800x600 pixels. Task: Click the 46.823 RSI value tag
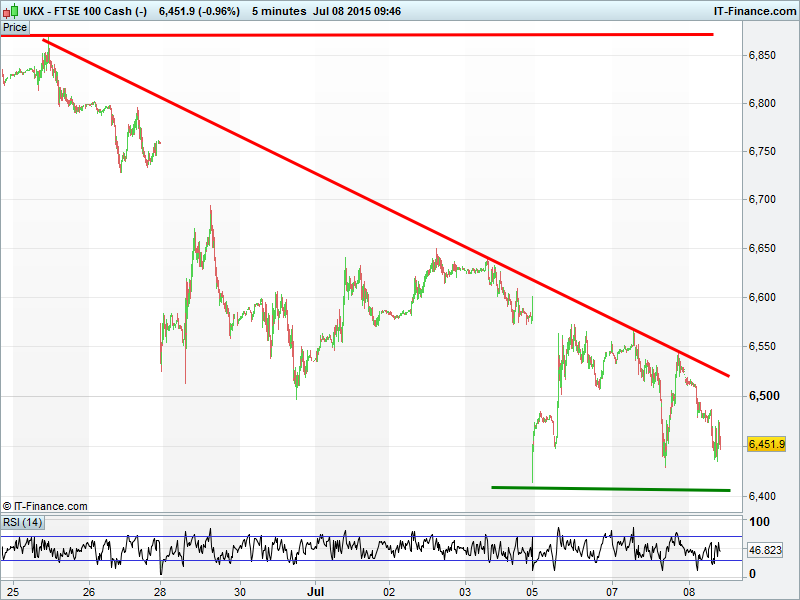pos(765,550)
